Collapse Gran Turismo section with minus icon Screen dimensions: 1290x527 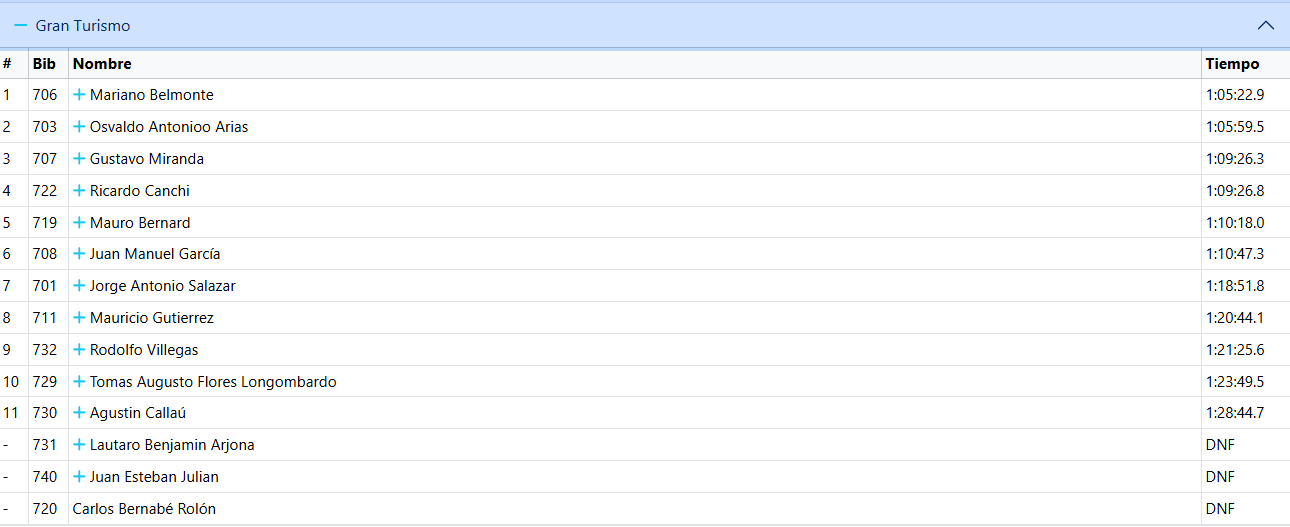(x=21, y=26)
